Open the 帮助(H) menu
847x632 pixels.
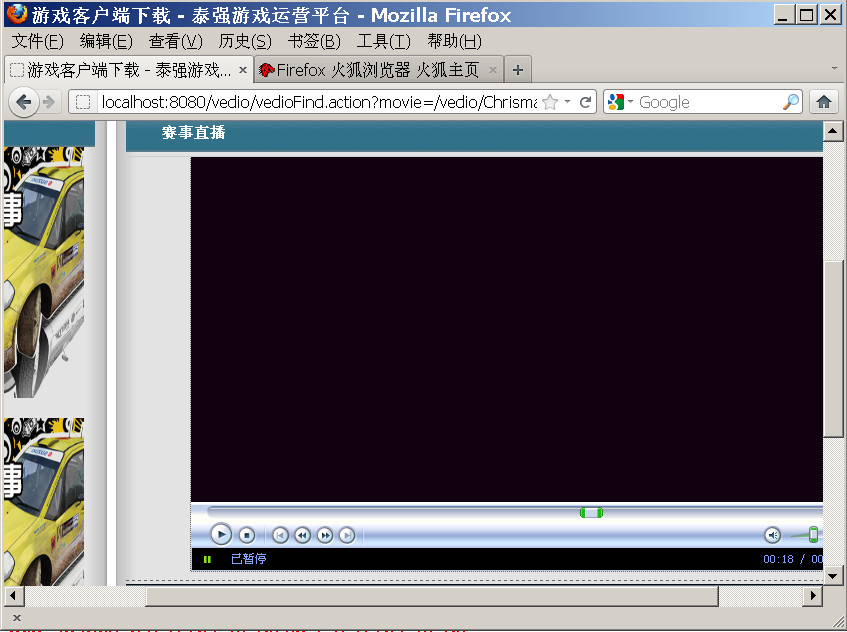(x=454, y=41)
